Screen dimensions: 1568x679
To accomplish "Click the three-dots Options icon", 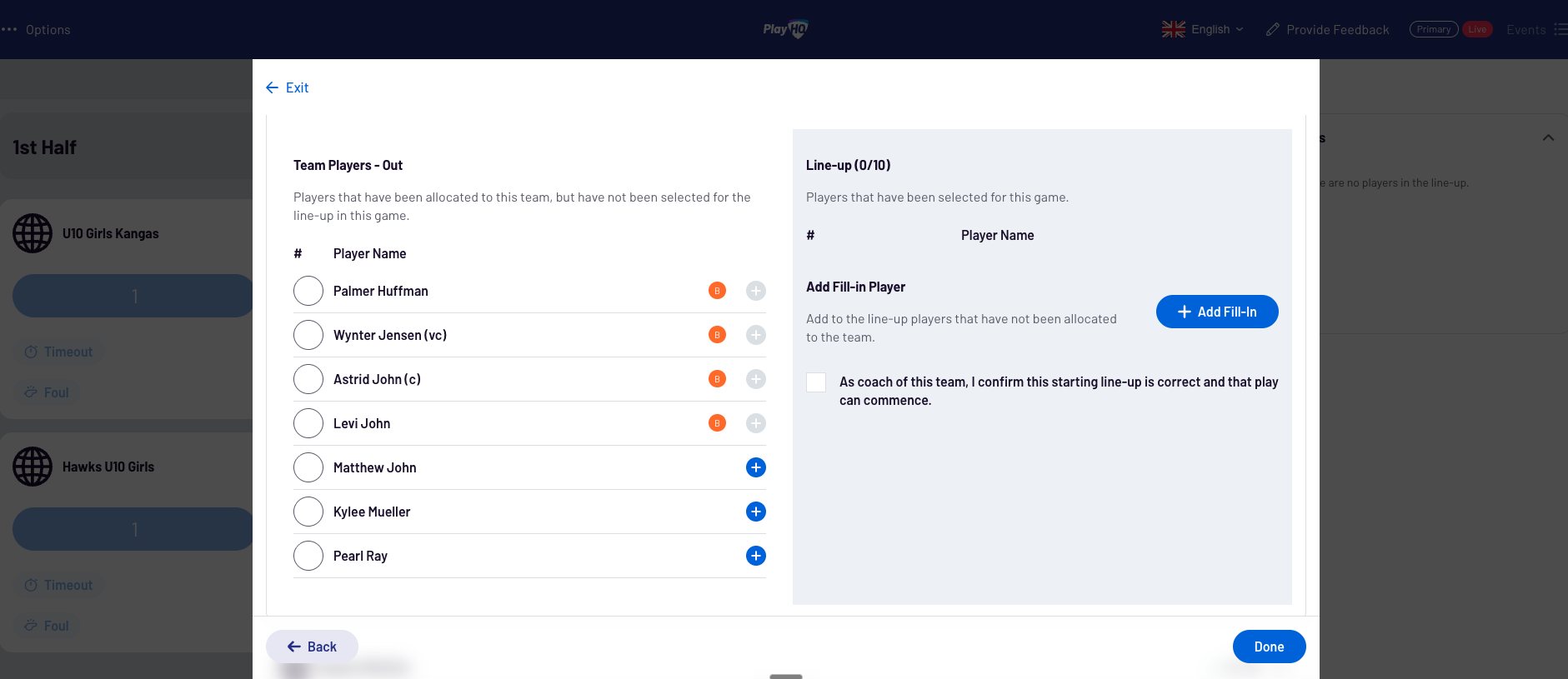I will click(9, 29).
